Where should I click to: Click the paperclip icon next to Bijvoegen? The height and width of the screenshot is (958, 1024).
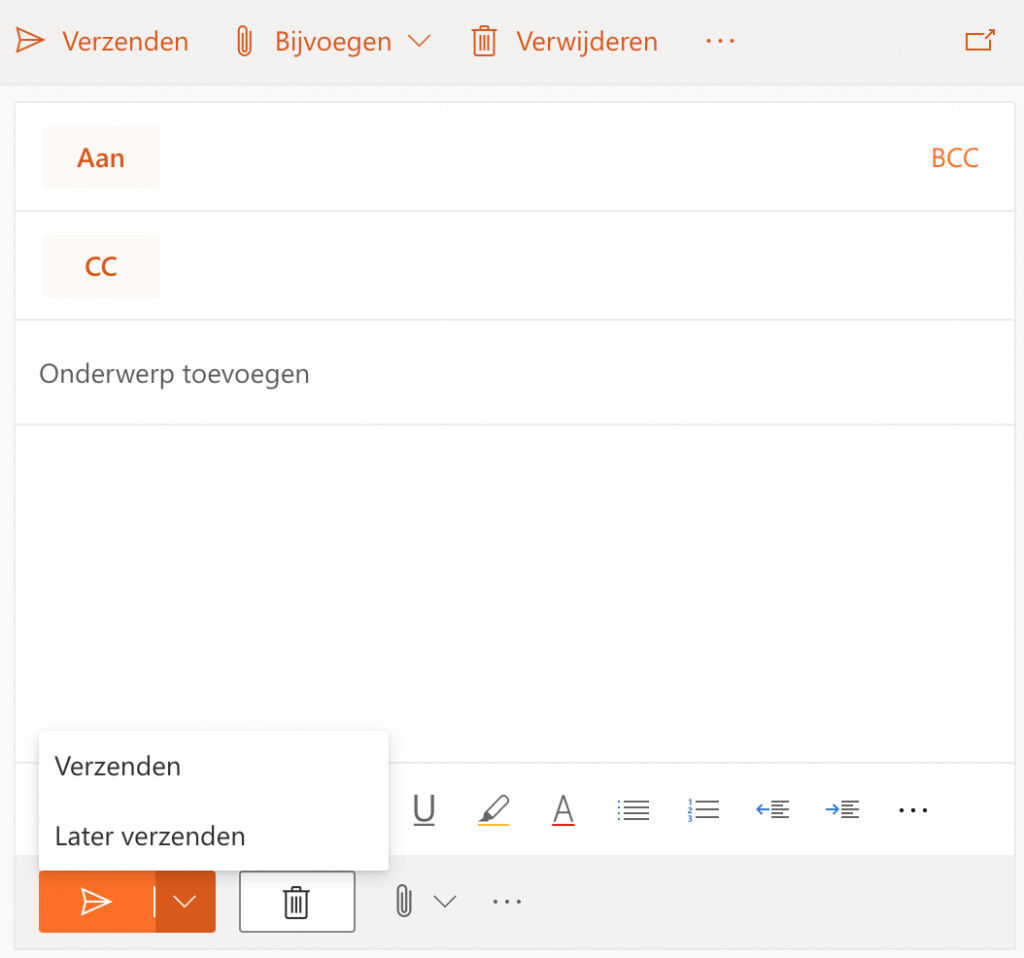click(244, 41)
